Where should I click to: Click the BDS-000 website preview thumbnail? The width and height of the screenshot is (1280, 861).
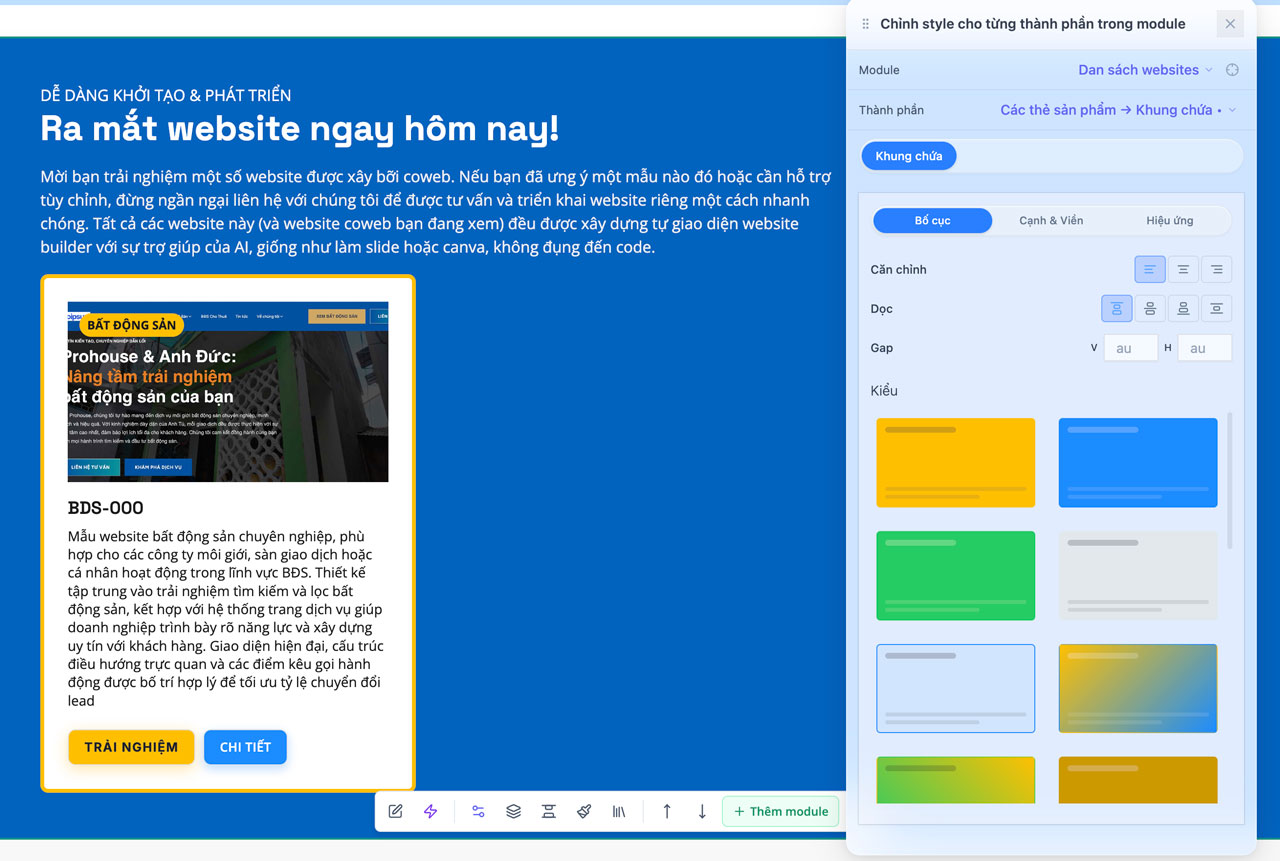pos(228,392)
